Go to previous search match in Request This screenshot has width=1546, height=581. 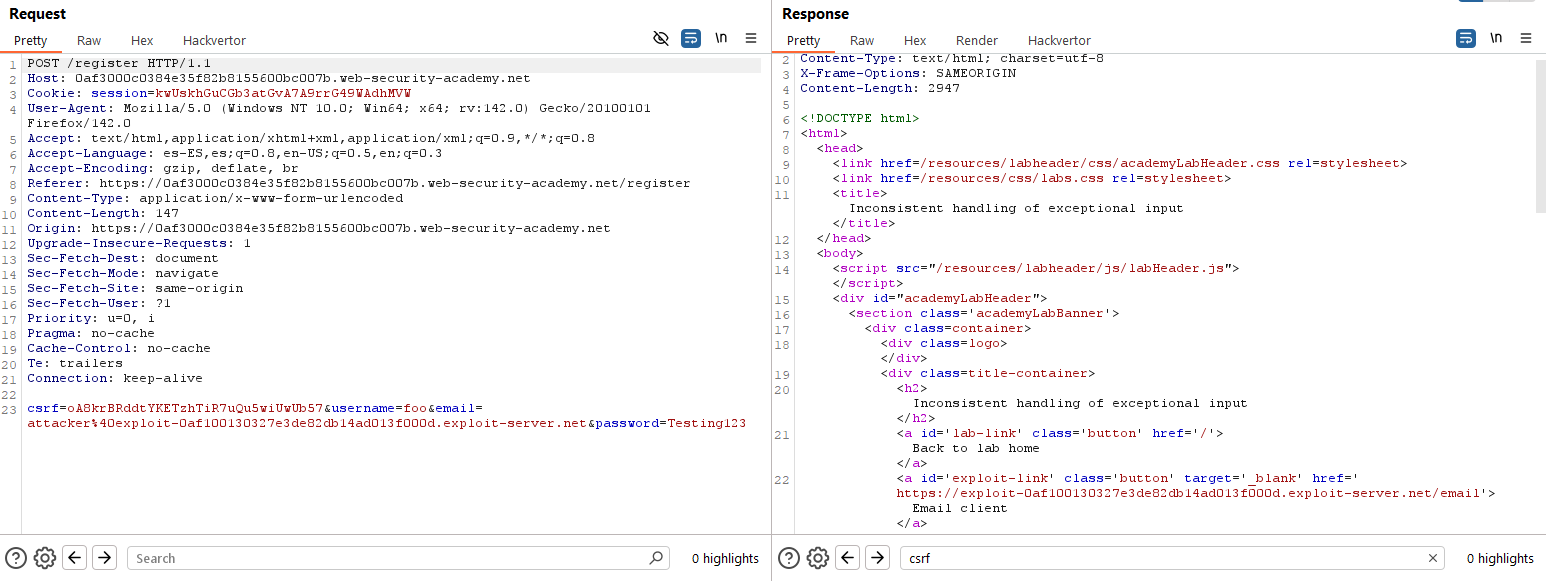click(x=75, y=558)
